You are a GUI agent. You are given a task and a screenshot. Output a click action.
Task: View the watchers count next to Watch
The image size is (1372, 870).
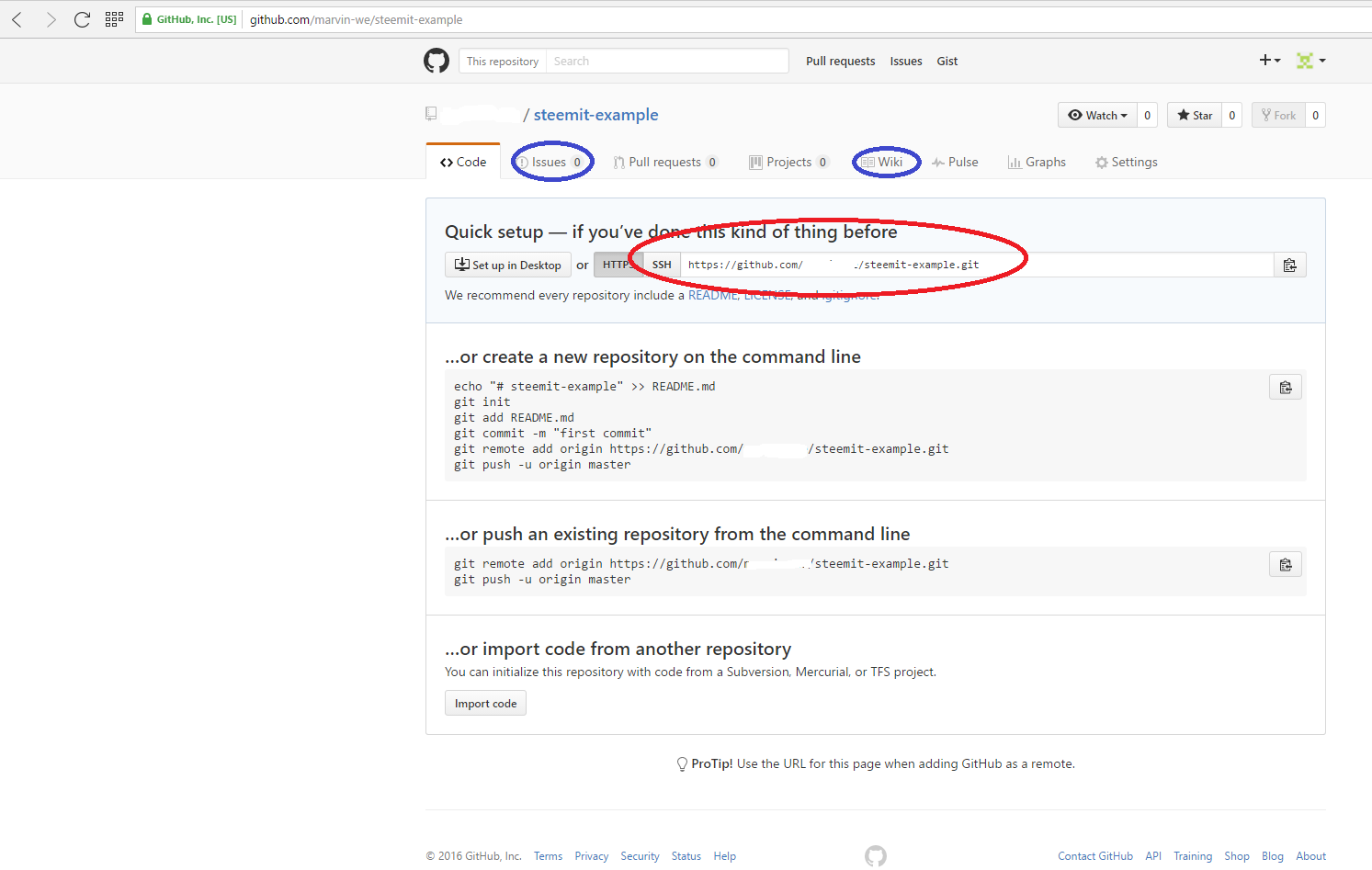click(1147, 115)
